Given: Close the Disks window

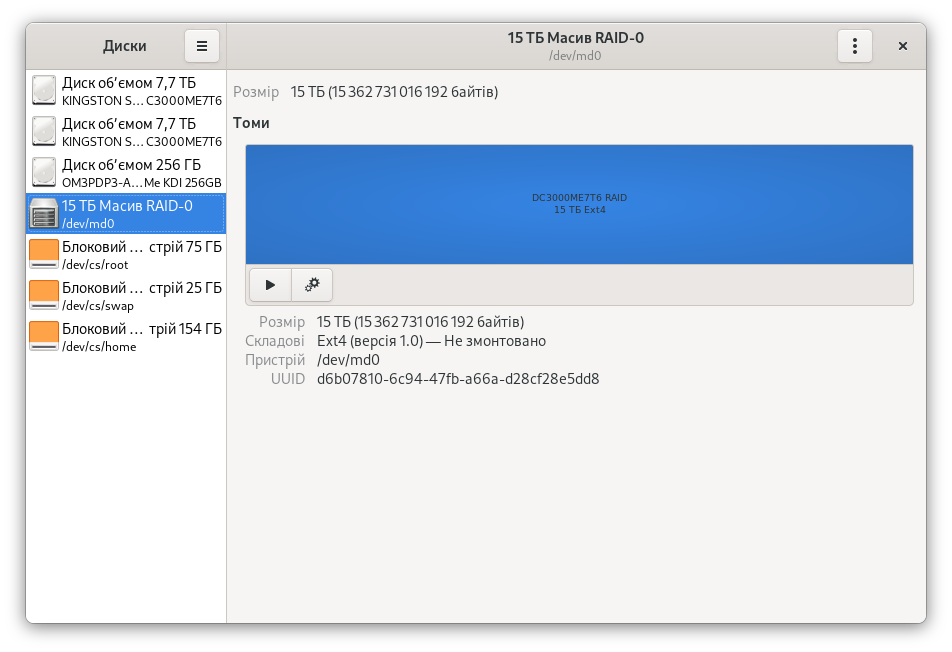Looking at the screenshot, I should tap(902, 46).
